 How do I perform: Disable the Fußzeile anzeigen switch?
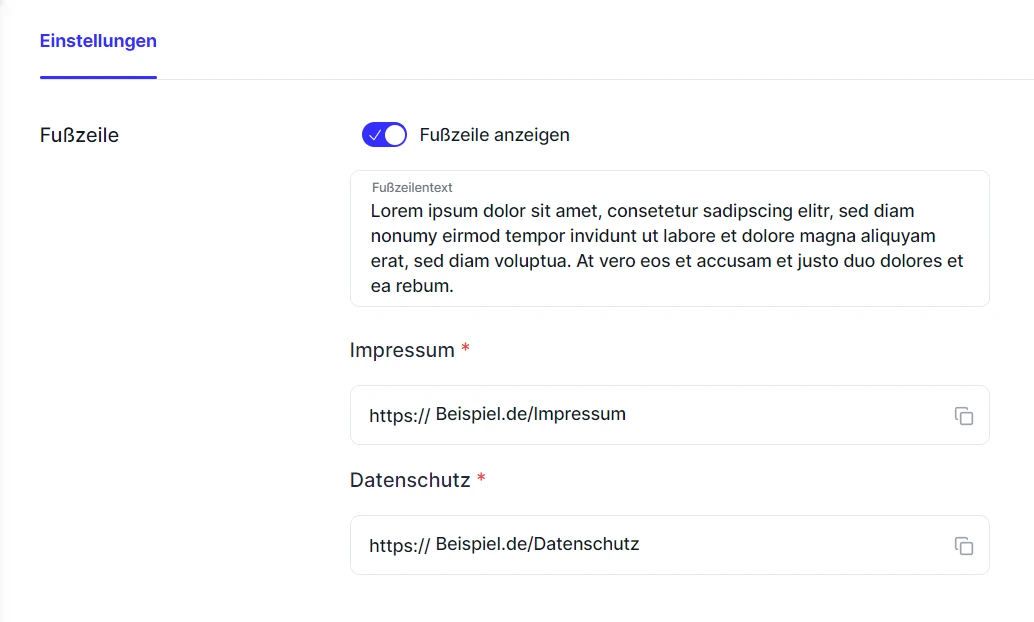[x=384, y=135]
